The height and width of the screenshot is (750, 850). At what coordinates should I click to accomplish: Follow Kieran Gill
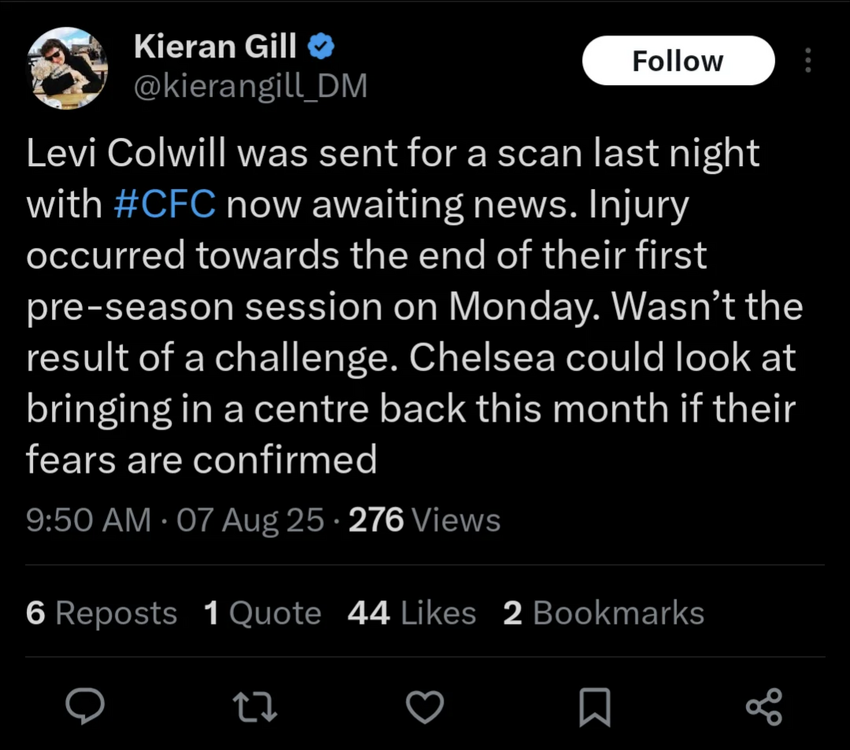678,60
